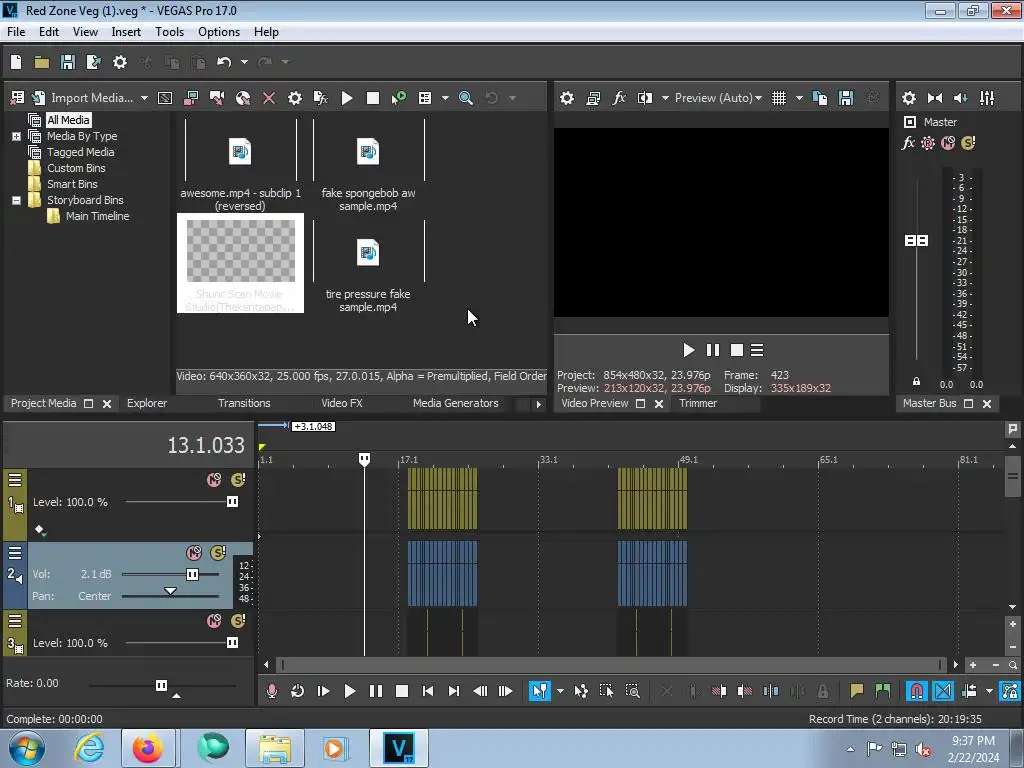Viewport: 1024px width, 768px height.
Task: Insert a region on timeline
Action: tap(883, 691)
